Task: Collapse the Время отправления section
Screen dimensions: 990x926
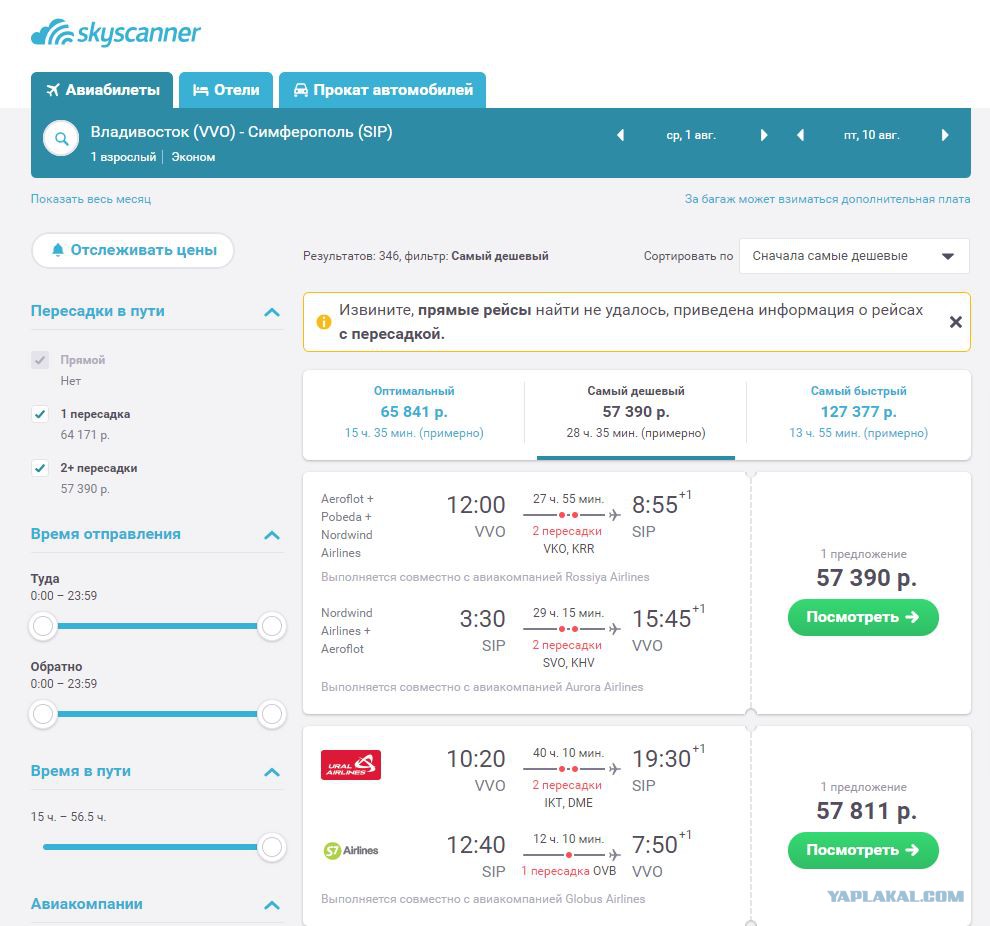Action: tap(271, 535)
